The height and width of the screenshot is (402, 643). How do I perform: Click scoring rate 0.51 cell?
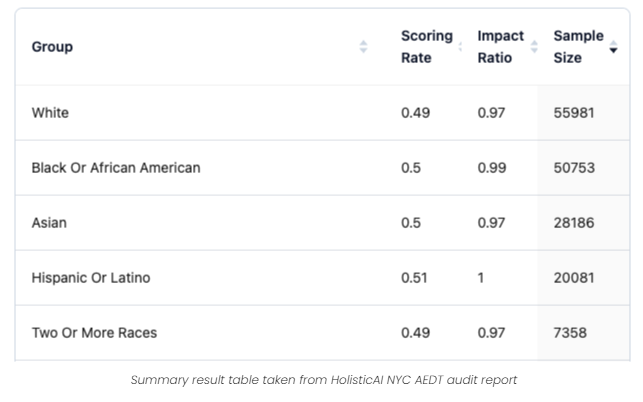414,278
